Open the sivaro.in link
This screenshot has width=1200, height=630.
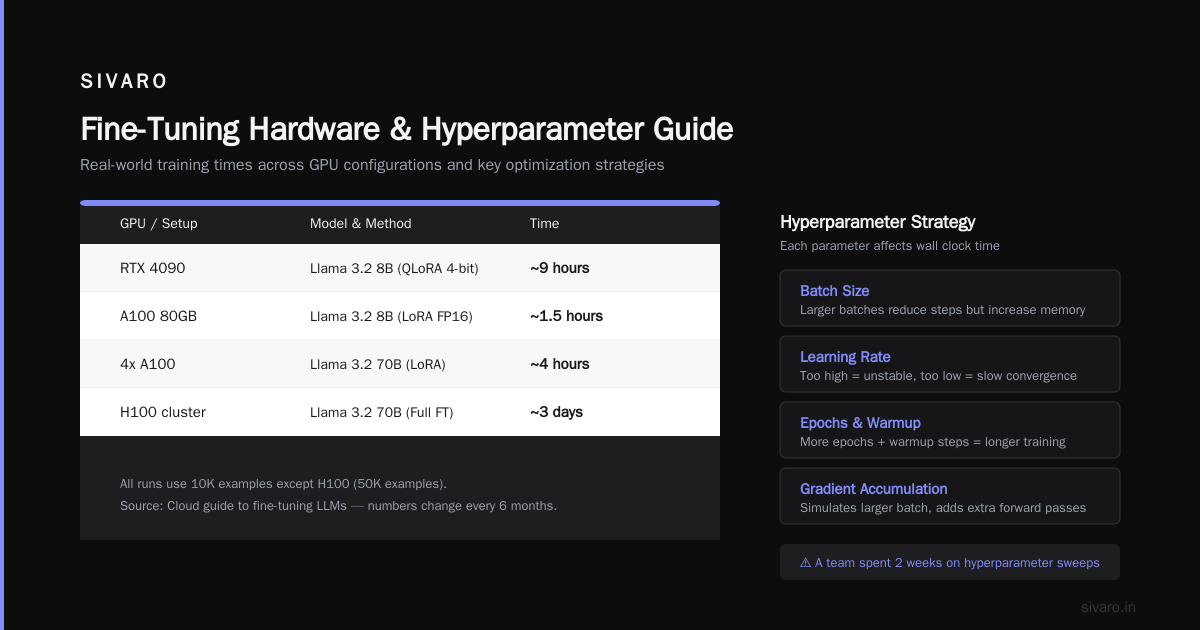[1109, 607]
